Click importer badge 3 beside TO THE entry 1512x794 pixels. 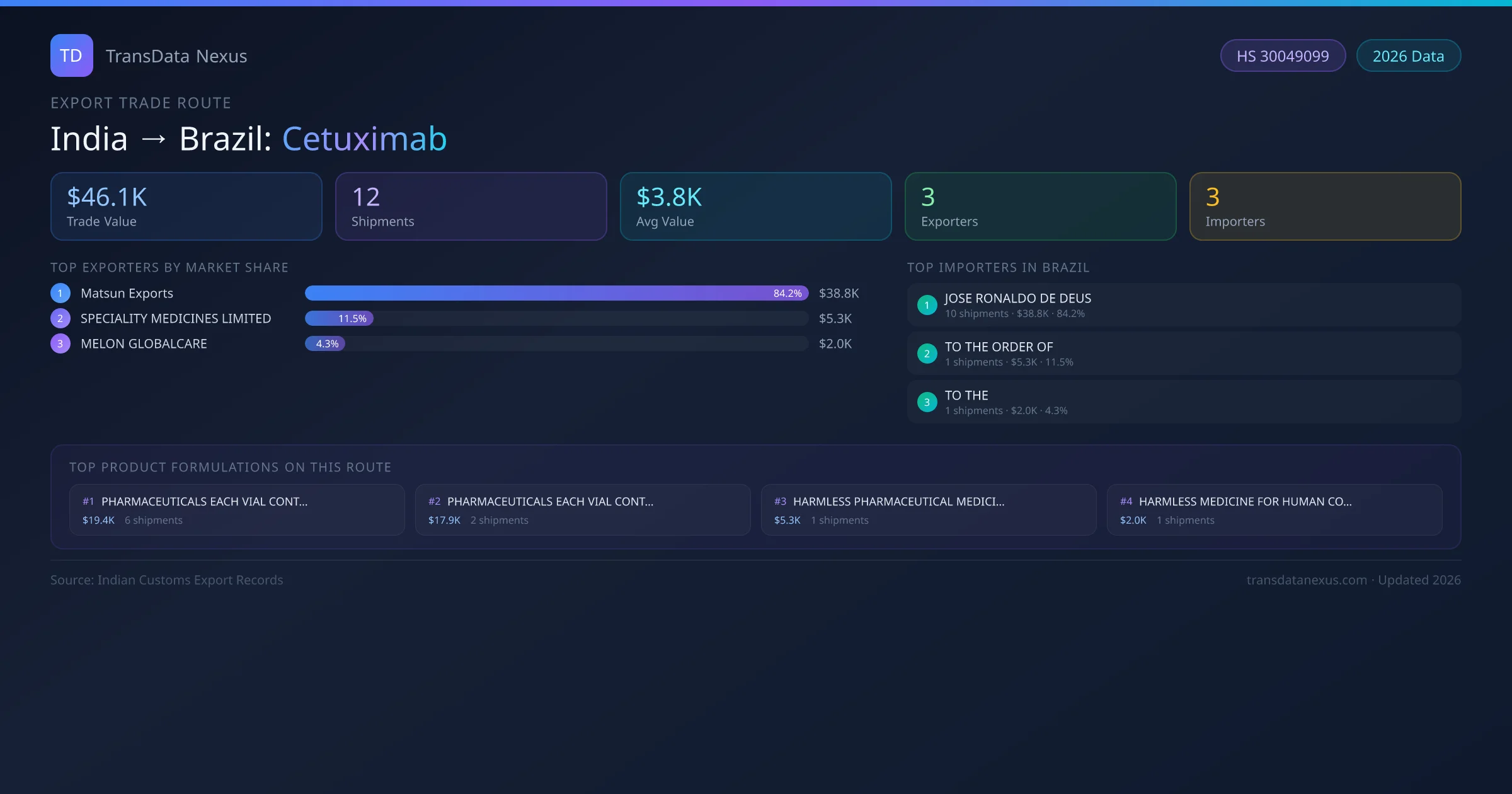tap(927, 402)
